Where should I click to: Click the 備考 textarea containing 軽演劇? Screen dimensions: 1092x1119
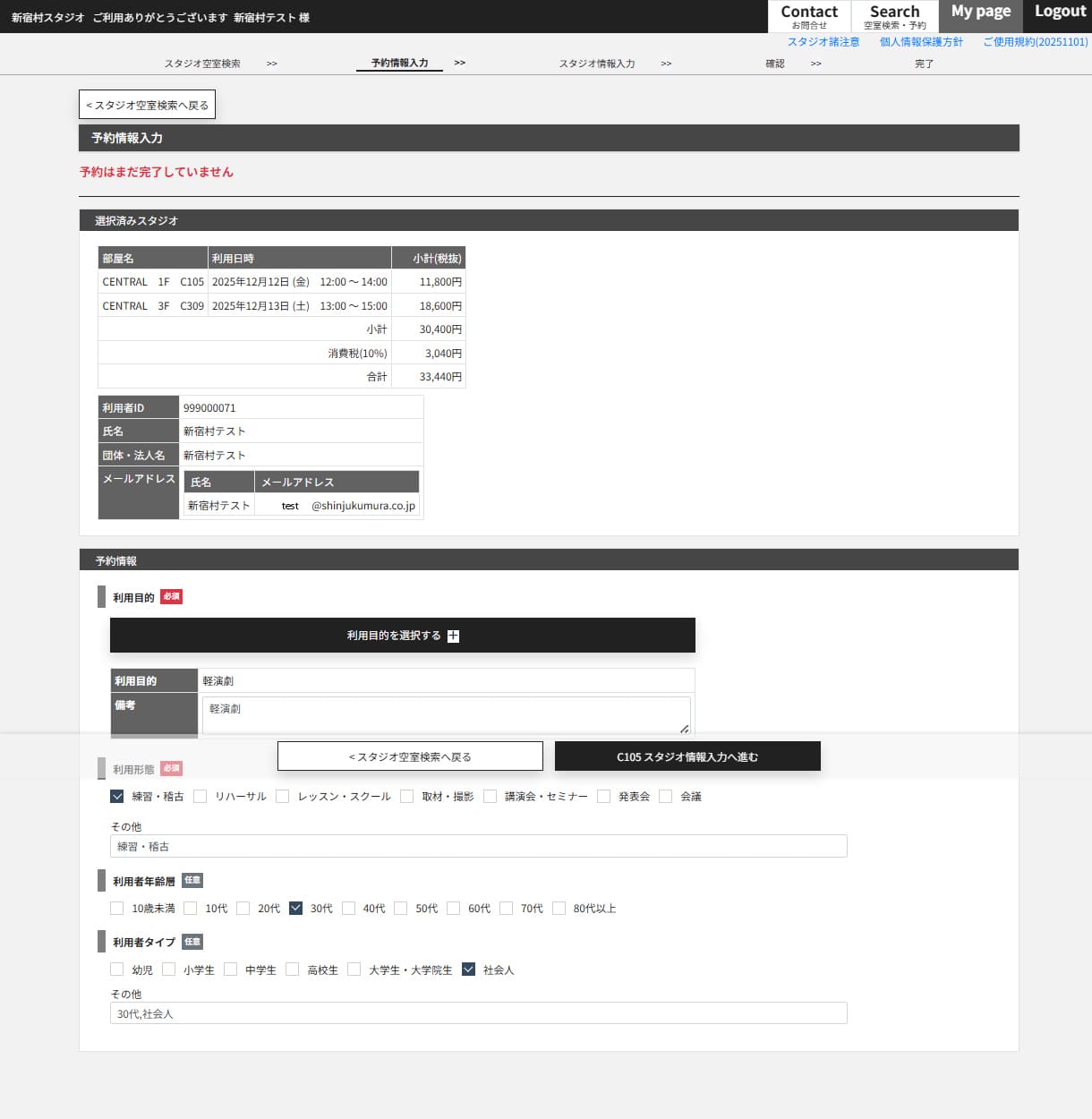[446, 714]
